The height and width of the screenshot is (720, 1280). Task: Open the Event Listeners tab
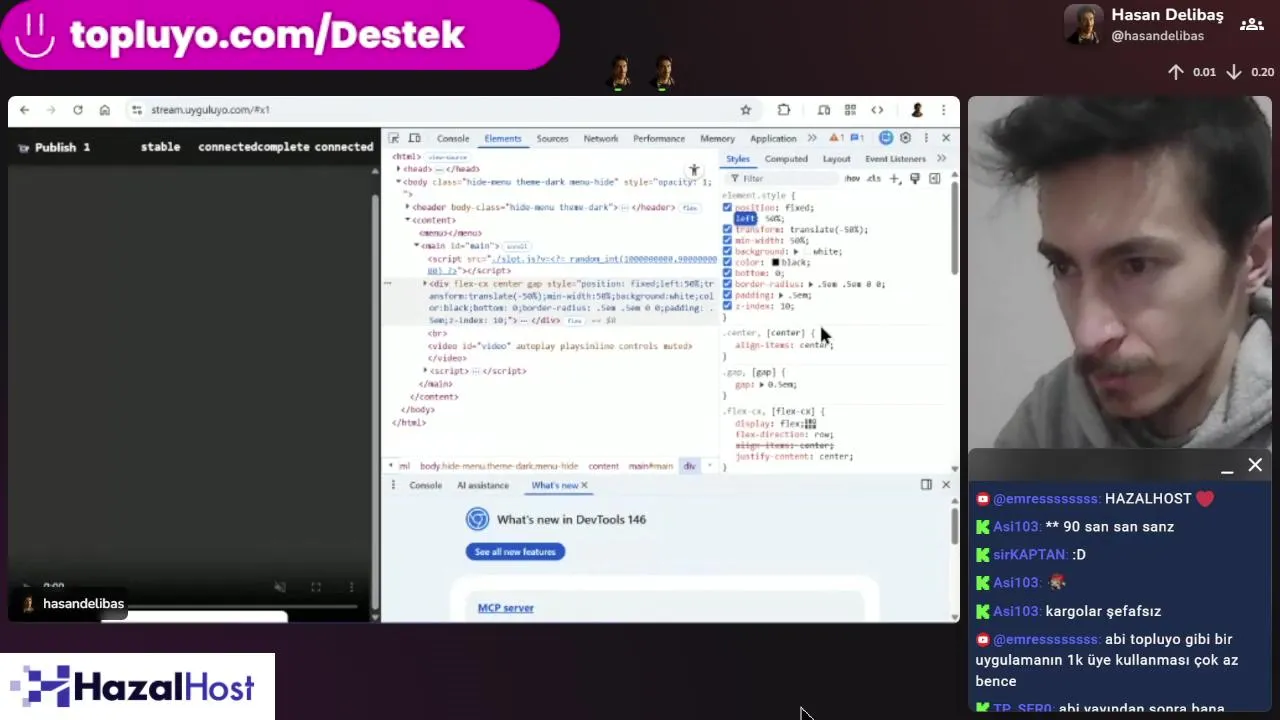[895, 159]
